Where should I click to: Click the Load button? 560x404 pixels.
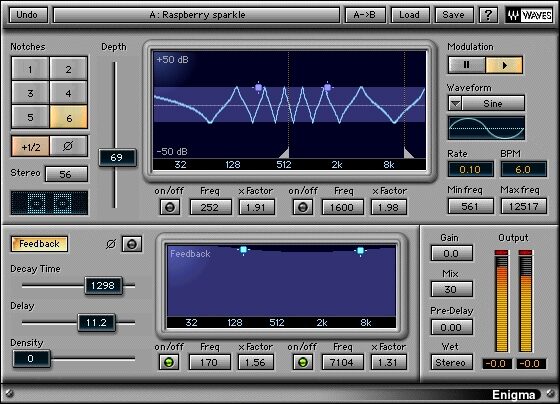coord(410,15)
